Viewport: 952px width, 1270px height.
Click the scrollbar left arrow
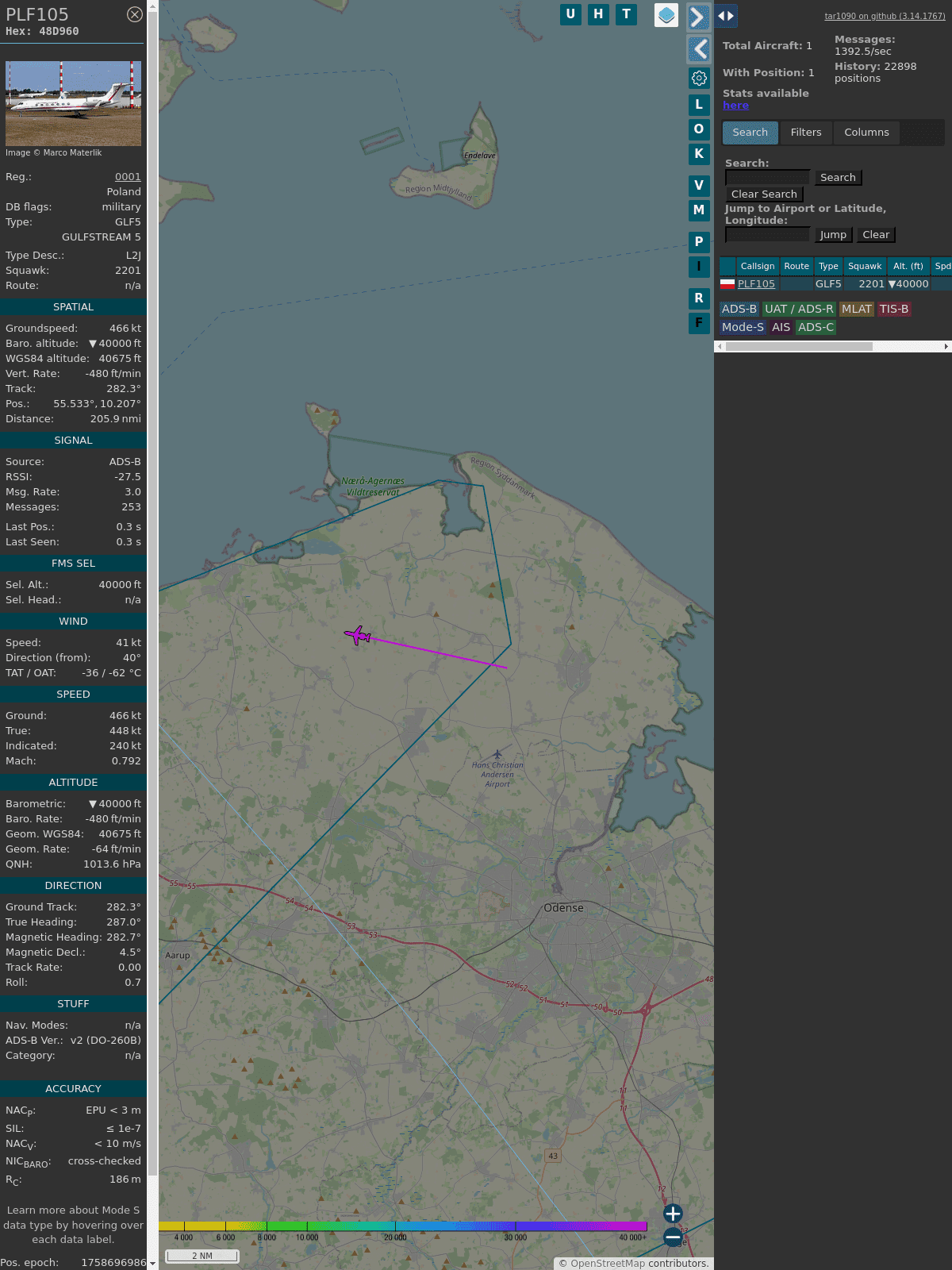pos(720,347)
